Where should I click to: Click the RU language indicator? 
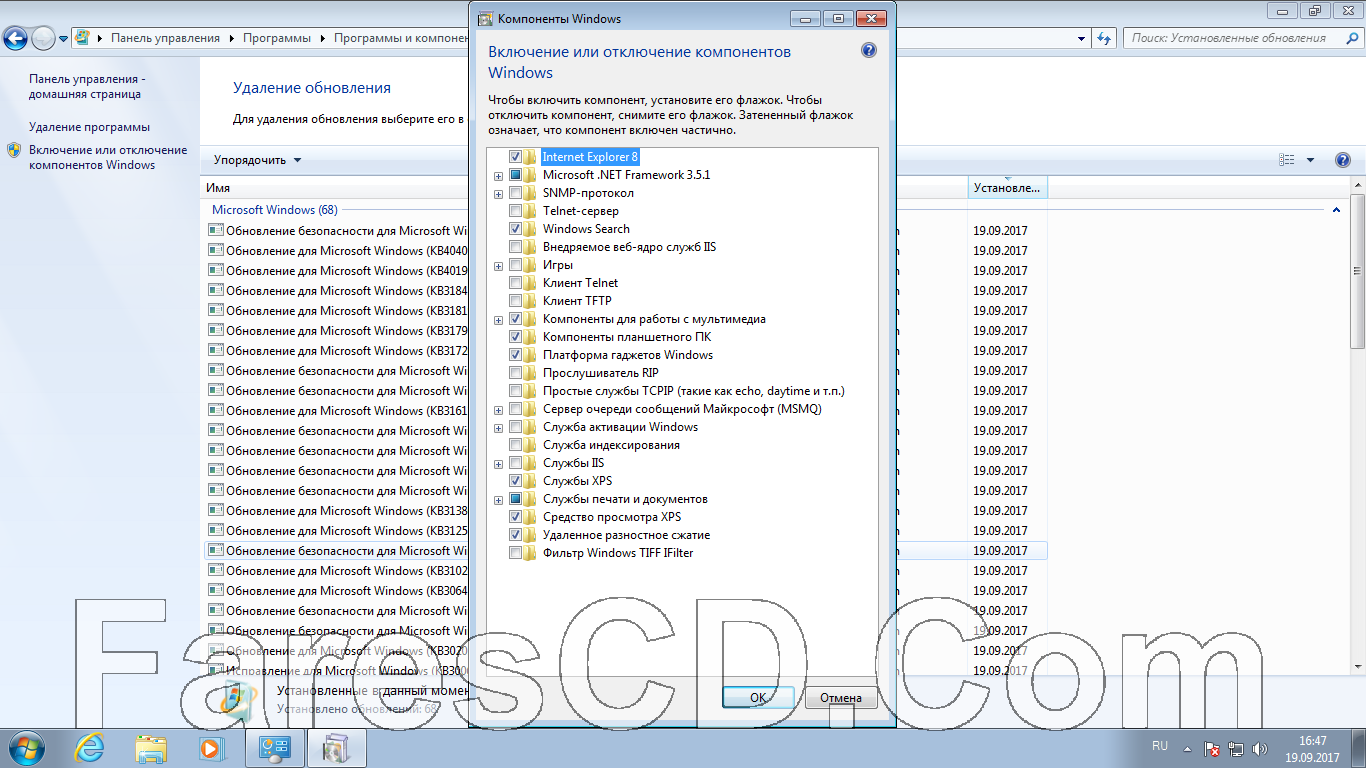coord(1160,746)
